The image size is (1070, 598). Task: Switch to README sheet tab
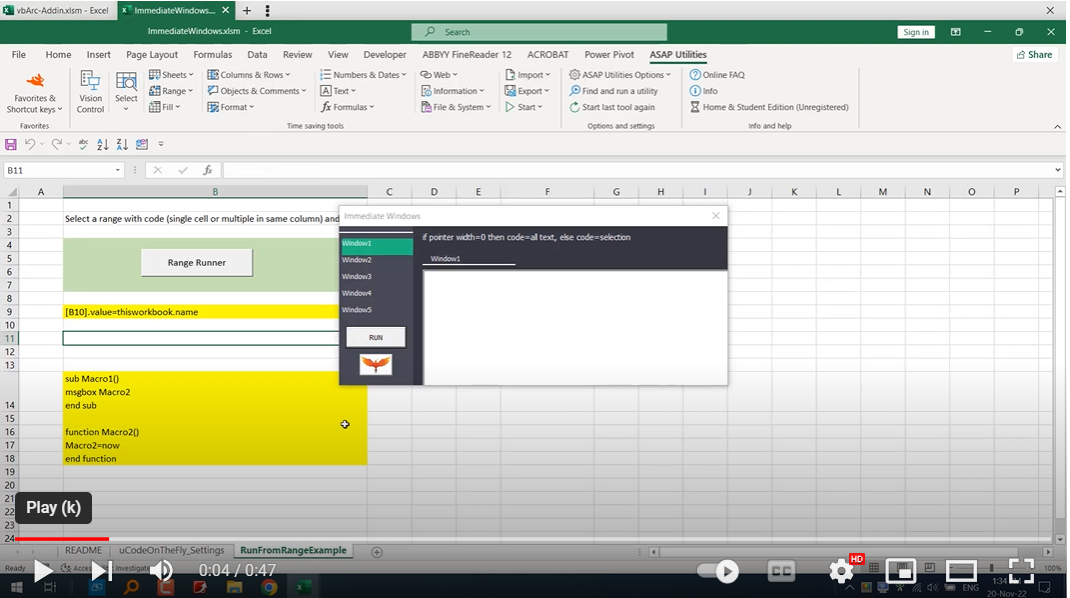pos(83,550)
